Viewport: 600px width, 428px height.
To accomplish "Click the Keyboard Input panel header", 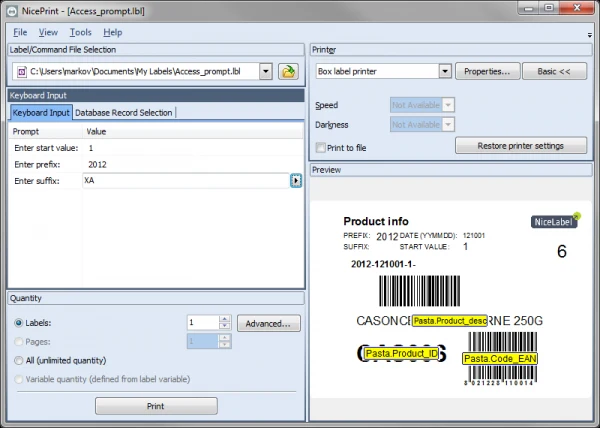I will coord(156,95).
